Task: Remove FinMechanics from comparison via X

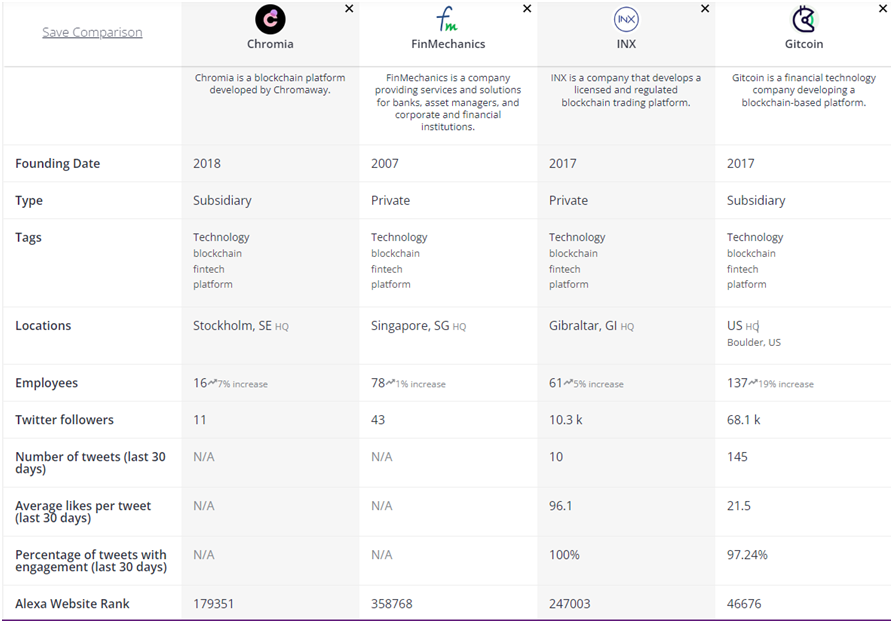Action: pyautogui.click(x=527, y=9)
